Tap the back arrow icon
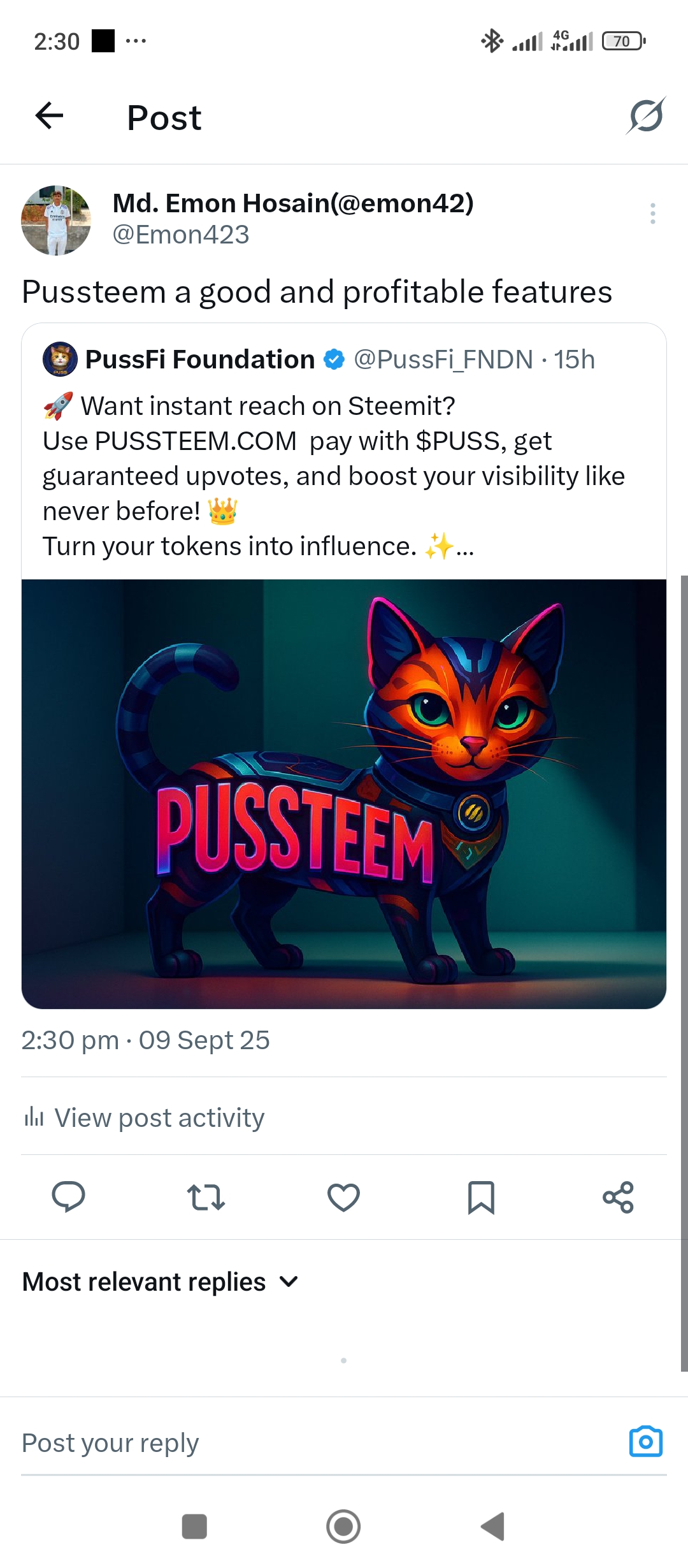 click(49, 115)
